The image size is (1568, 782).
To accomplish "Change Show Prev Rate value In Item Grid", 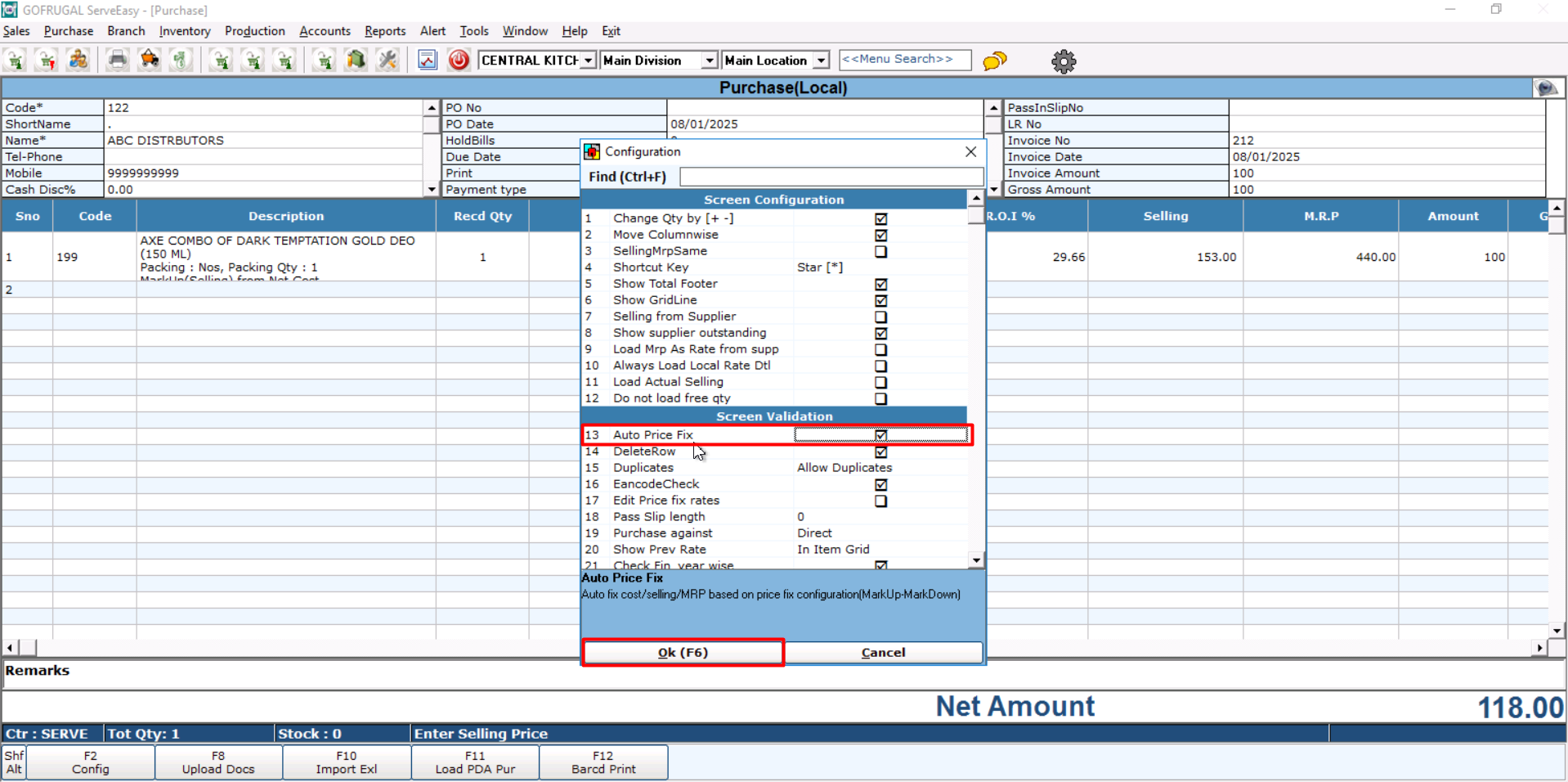I will tap(833, 550).
